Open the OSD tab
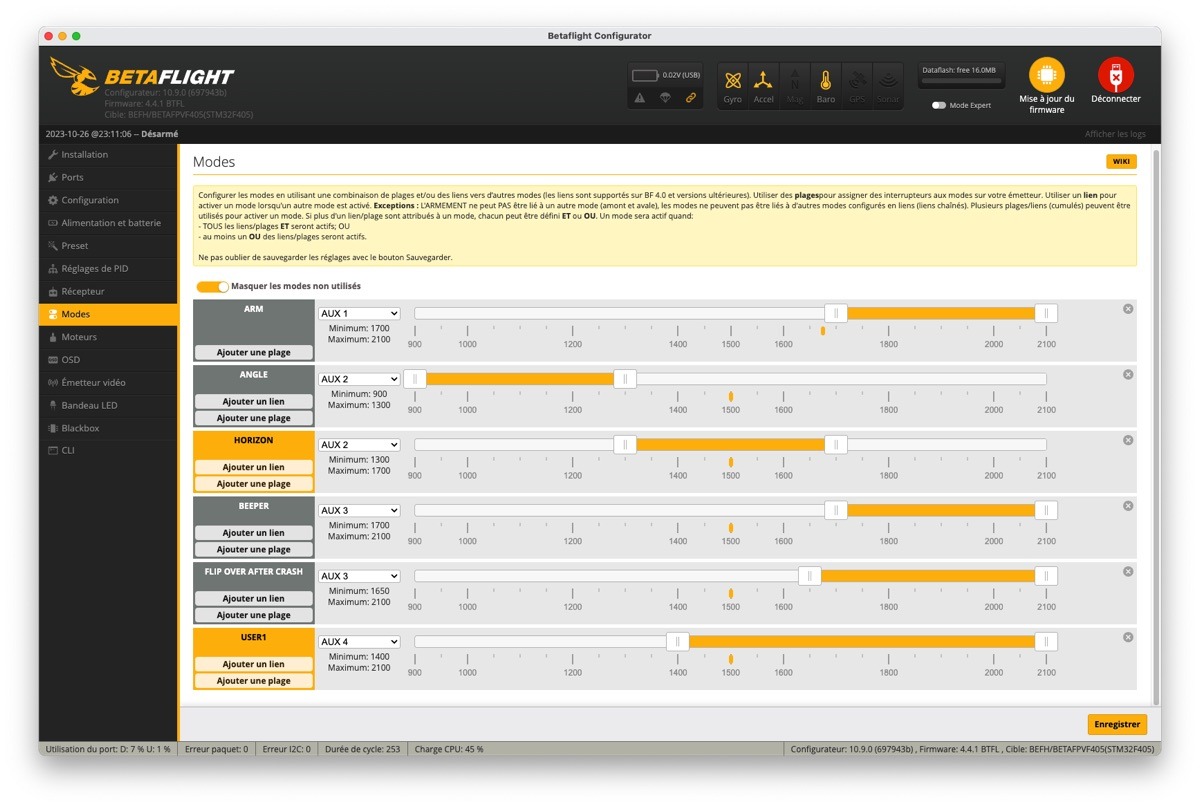 pyautogui.click(x=109, y=360)
